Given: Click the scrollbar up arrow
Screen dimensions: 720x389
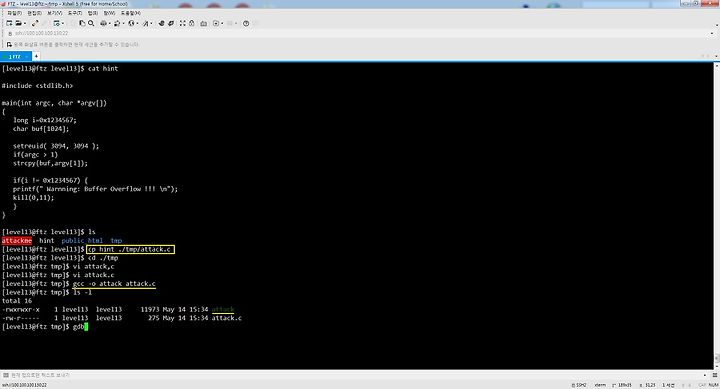Looking at the screenshot, I should pyautogui.click(x=717, y=65).
